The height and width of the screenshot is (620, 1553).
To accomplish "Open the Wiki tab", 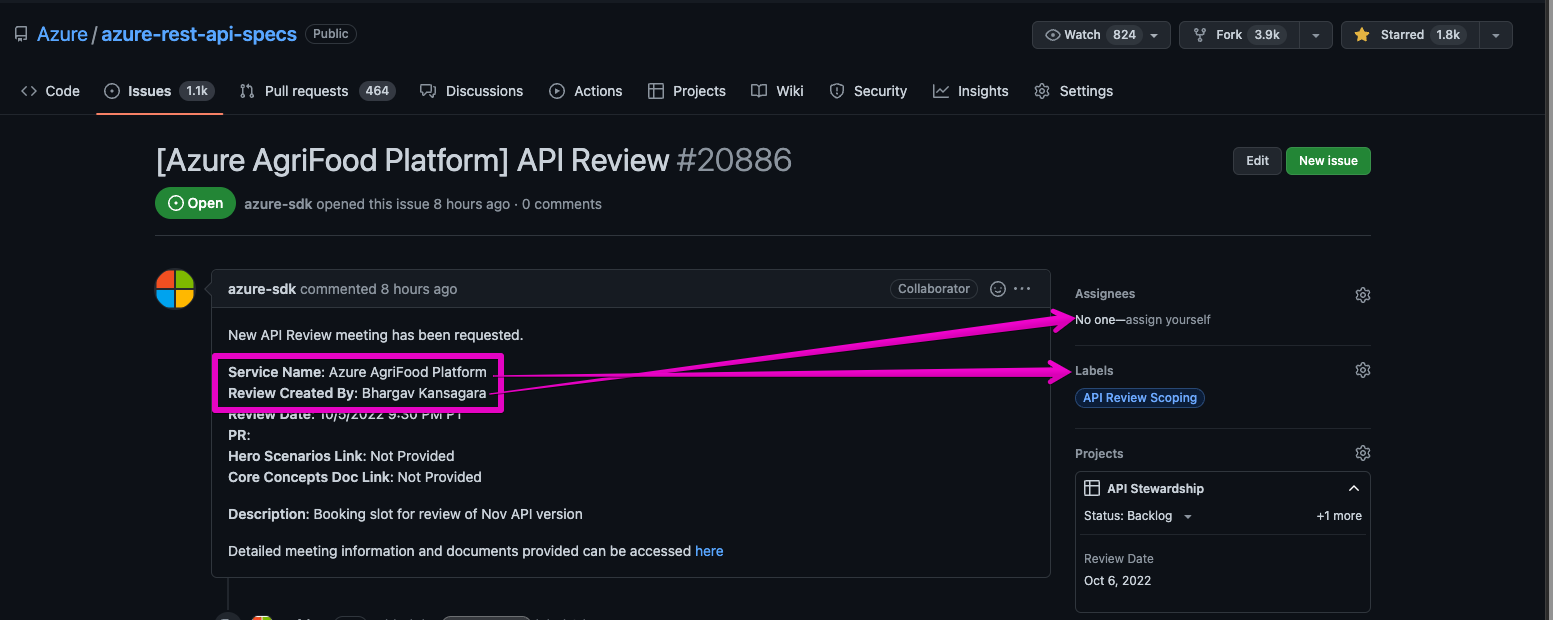I will tap(778, 91).
